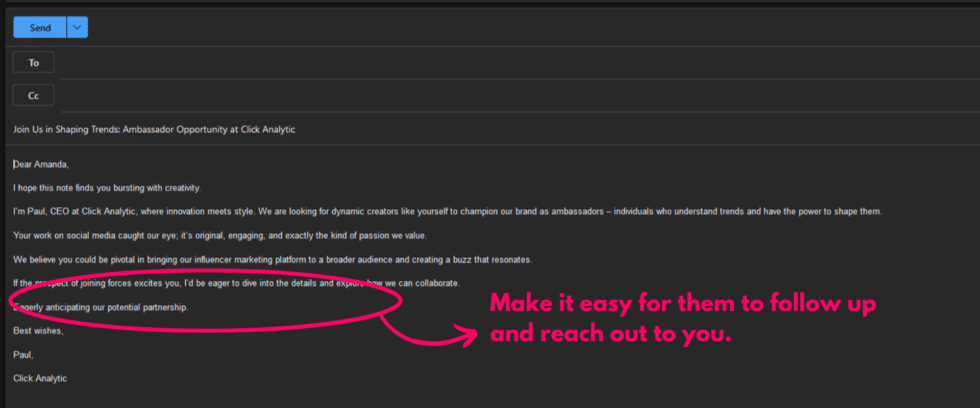Click 'Click Analytic' in the signature
The height and width of the screenshot is (408, 980).
pyautogui.click(x=39, y=378)
